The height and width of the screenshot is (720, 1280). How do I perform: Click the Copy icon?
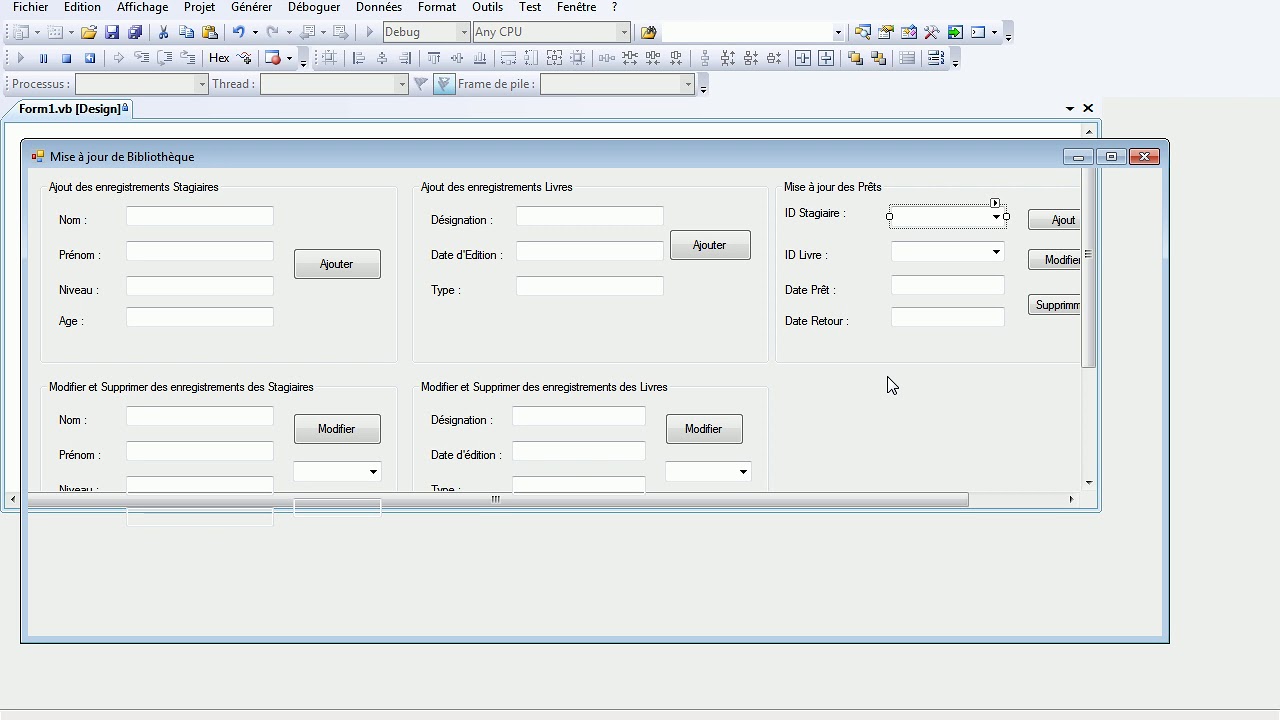[x=186, y=32]
